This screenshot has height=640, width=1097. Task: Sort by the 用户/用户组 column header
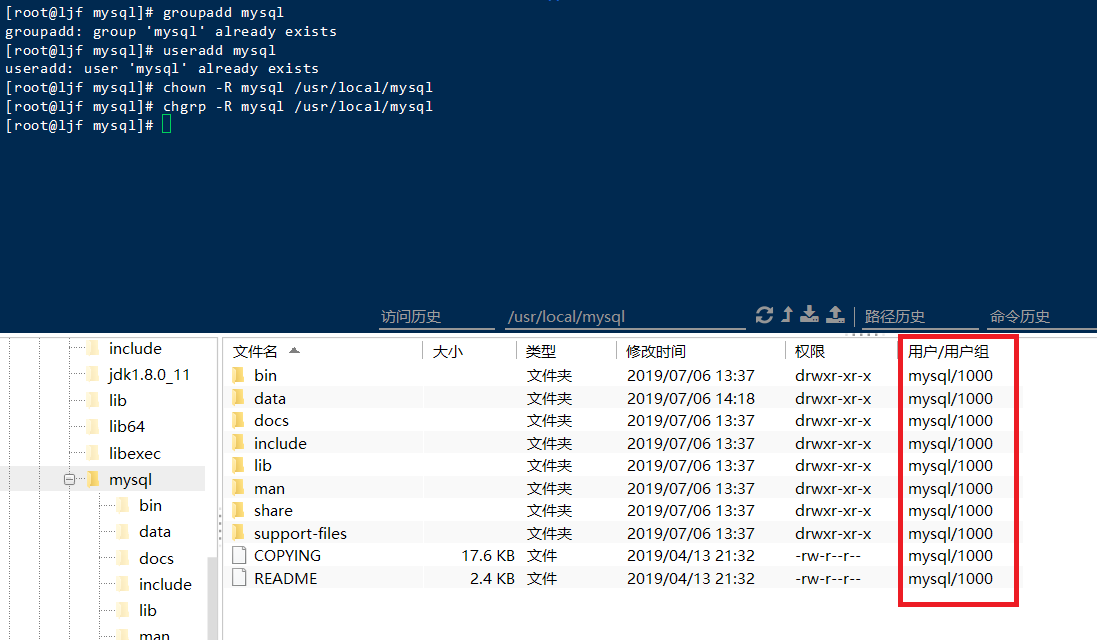(x=948, y=351)
